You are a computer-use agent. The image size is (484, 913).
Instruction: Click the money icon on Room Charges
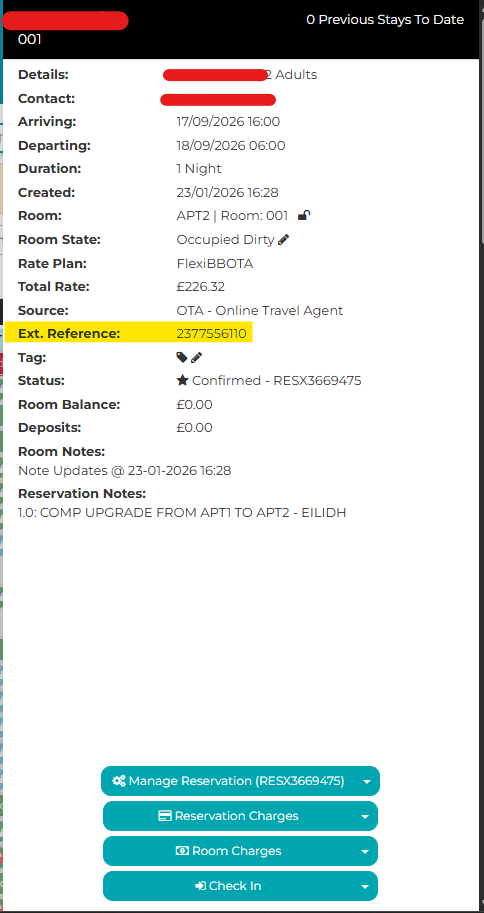pyautogui.click(x=182, y=851)
